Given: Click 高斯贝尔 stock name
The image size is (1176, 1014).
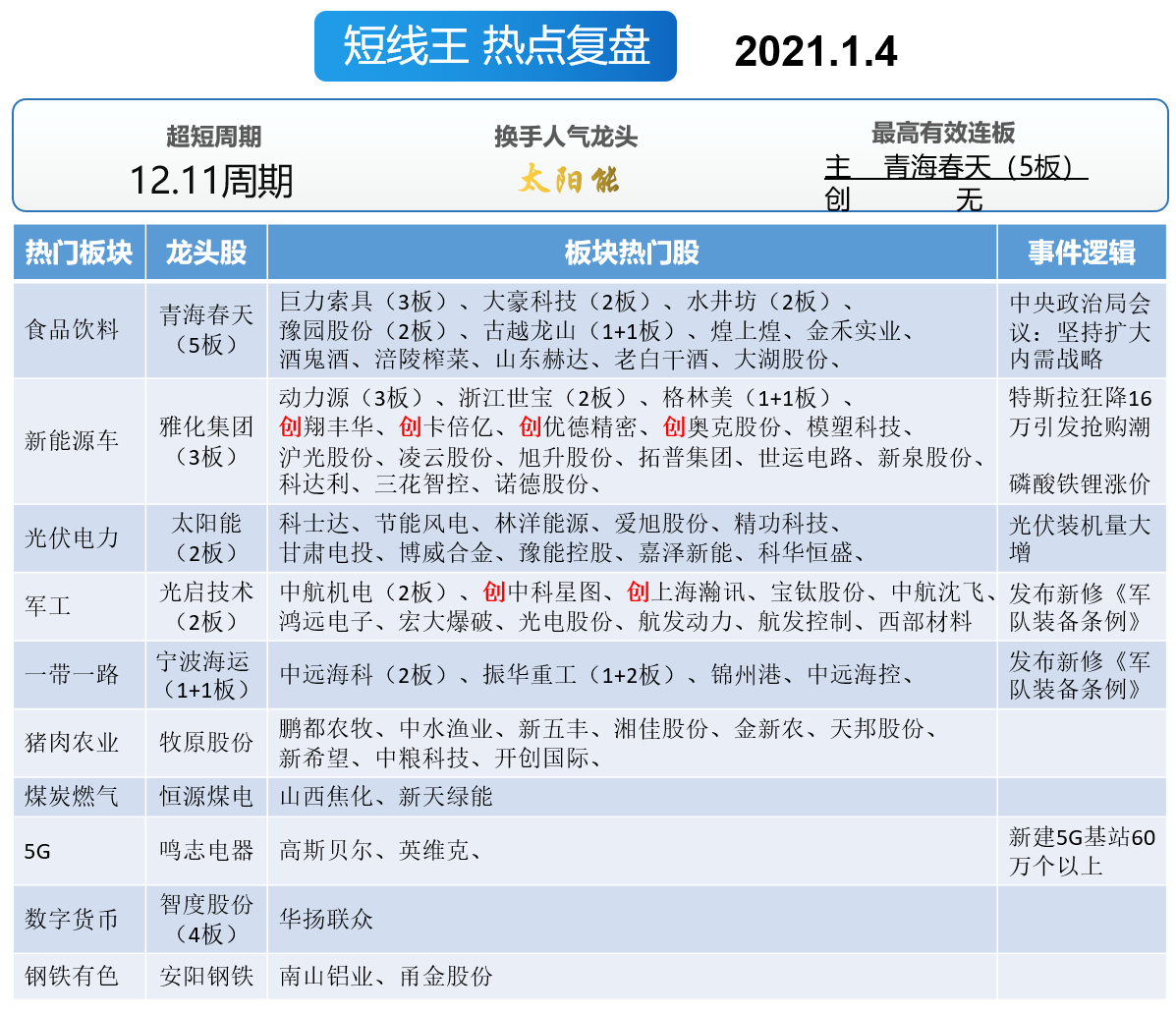Looking at the screenshot, I should (x=326, y=851).
